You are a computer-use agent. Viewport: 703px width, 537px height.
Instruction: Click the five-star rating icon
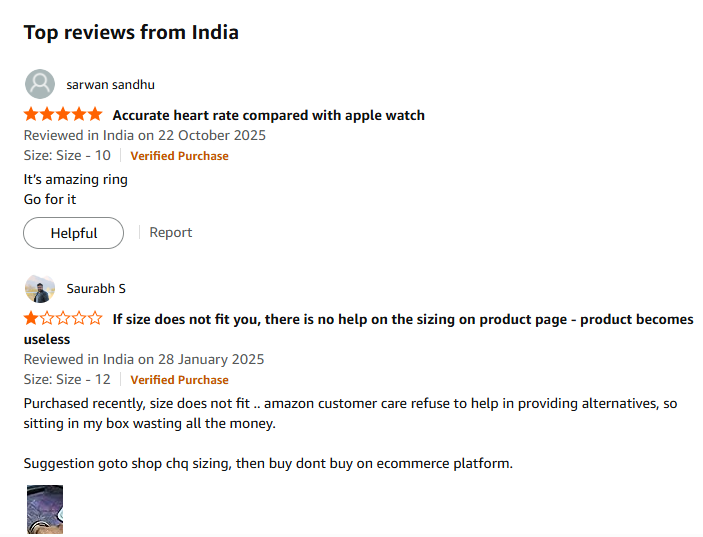coord(63,115)
